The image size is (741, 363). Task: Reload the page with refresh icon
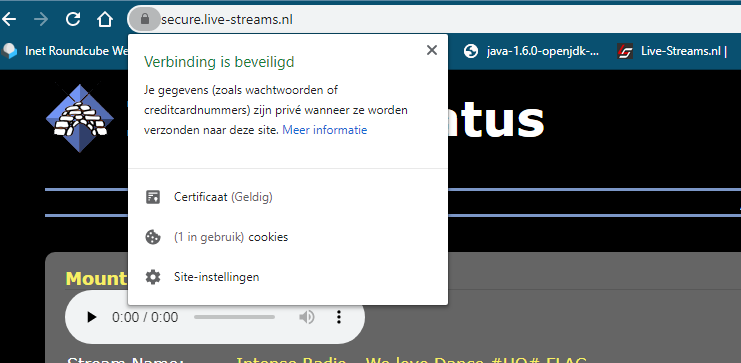click(73, 19)
